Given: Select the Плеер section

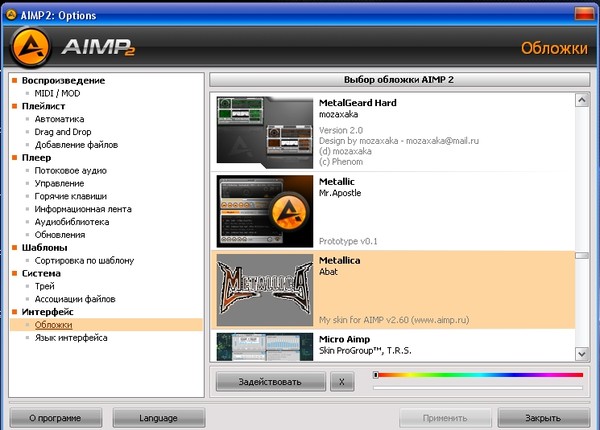Looking at the screenshot, I should (36, 158).
